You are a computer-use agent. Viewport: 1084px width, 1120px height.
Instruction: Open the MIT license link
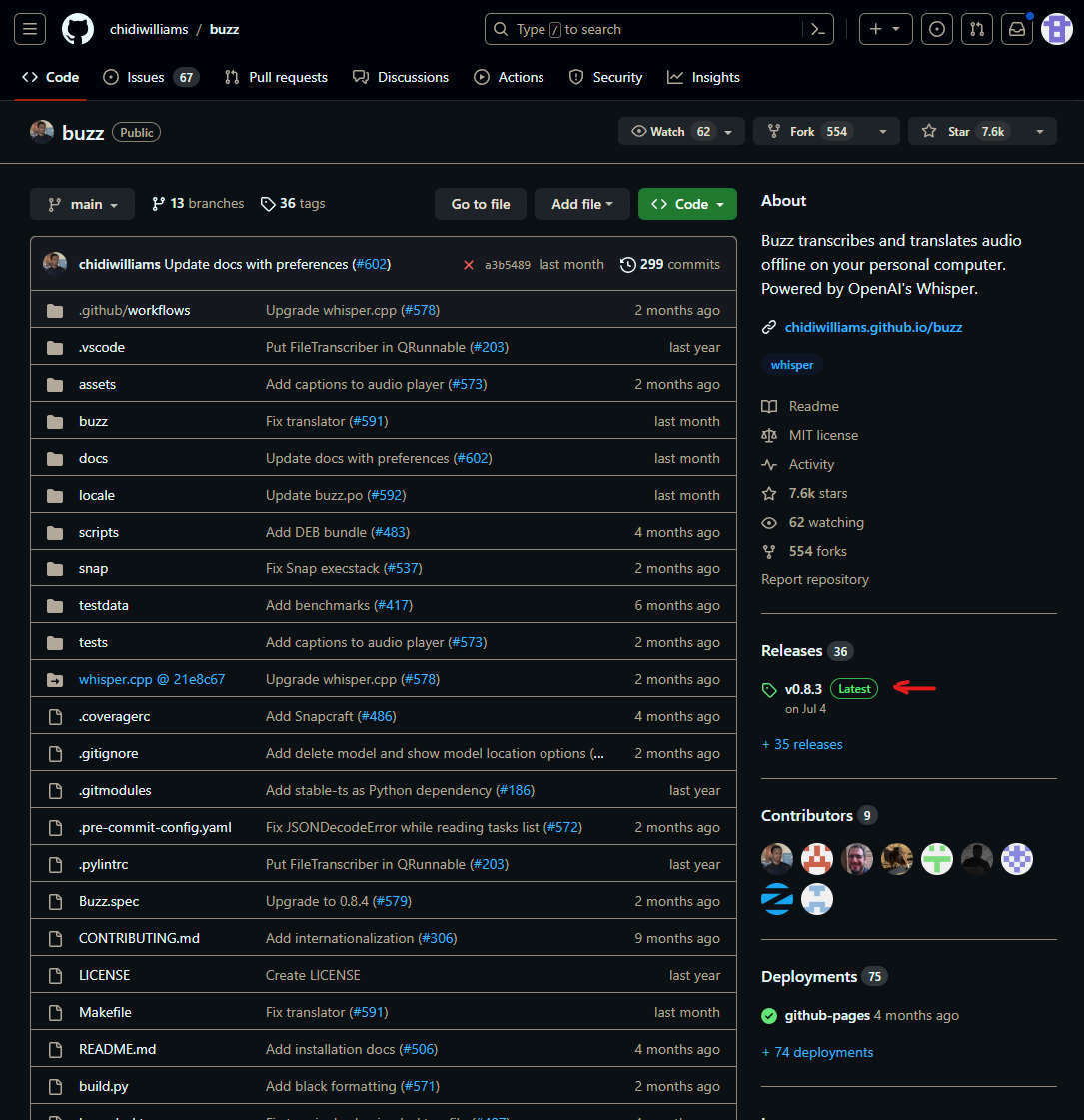point(810,435)
